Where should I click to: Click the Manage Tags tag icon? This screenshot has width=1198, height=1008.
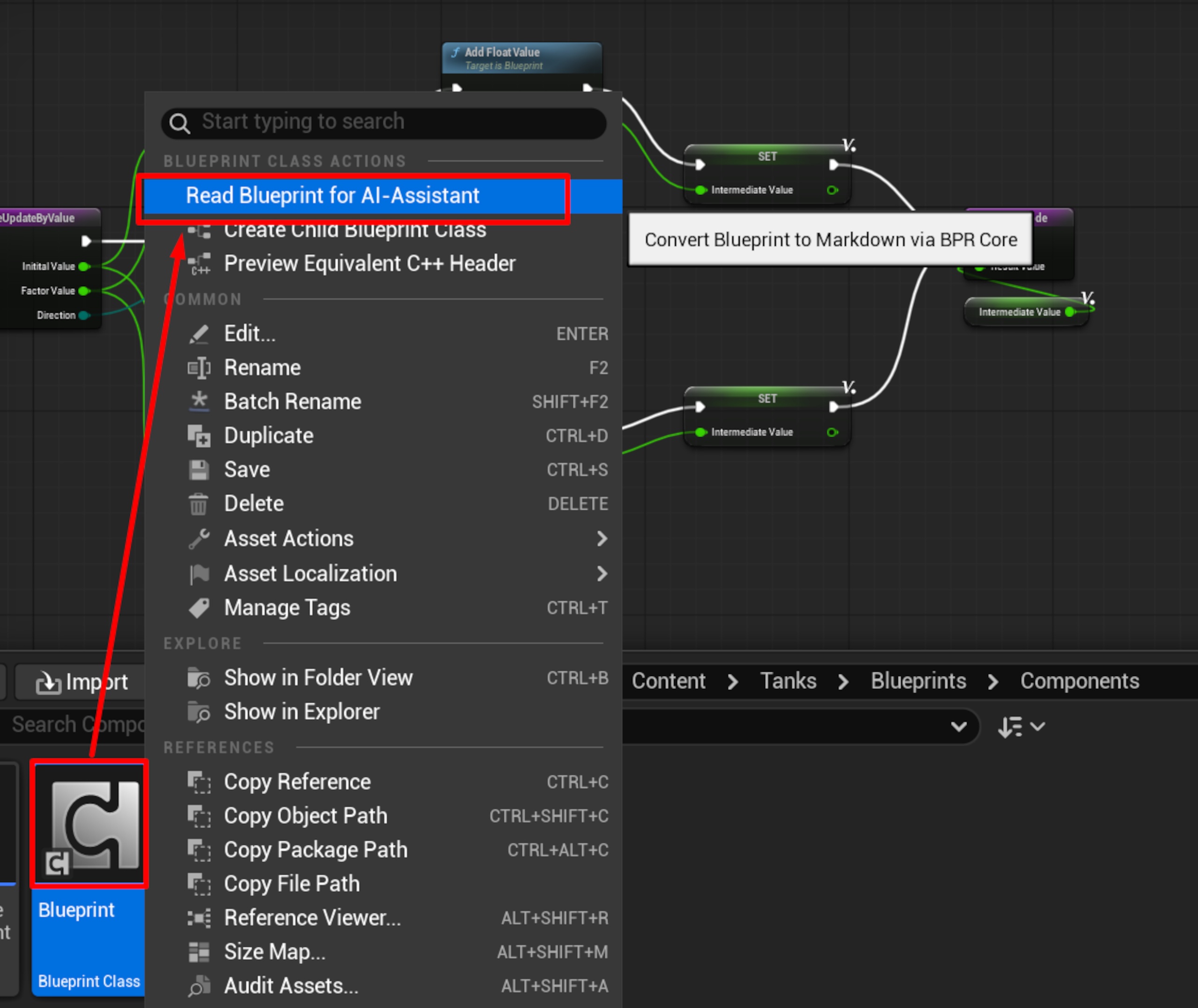click(x=199, y=607)
